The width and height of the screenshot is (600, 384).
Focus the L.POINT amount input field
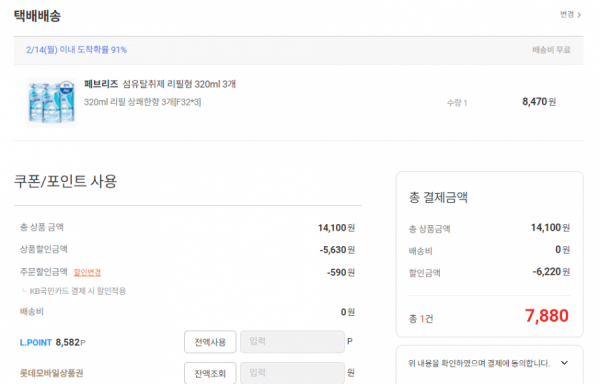pos(292,342)
